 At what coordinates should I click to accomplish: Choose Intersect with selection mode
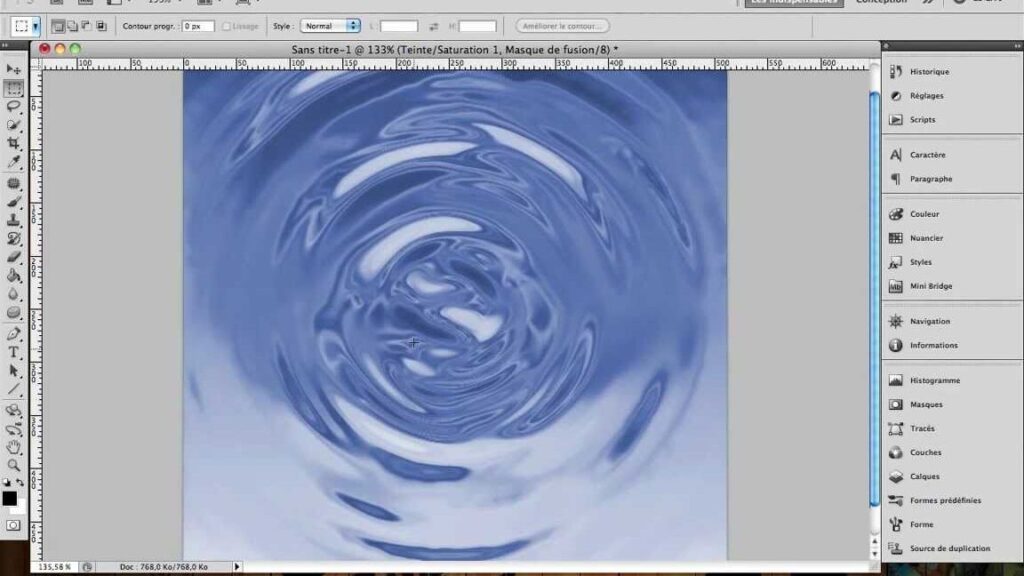[101, 26]
